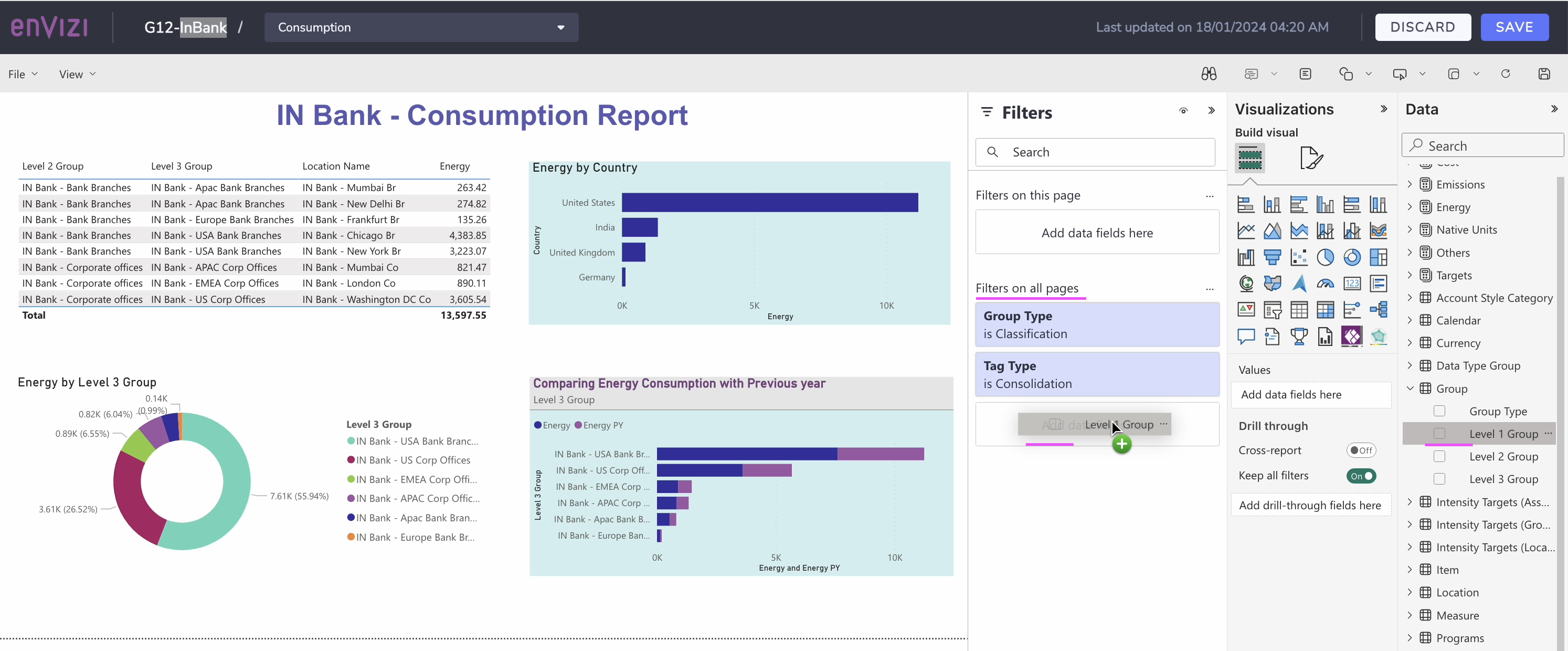Click the binoculars icon in toolbar
Screen dimensions: 1568x651
pyautogui.click(x=1209, y=75)
